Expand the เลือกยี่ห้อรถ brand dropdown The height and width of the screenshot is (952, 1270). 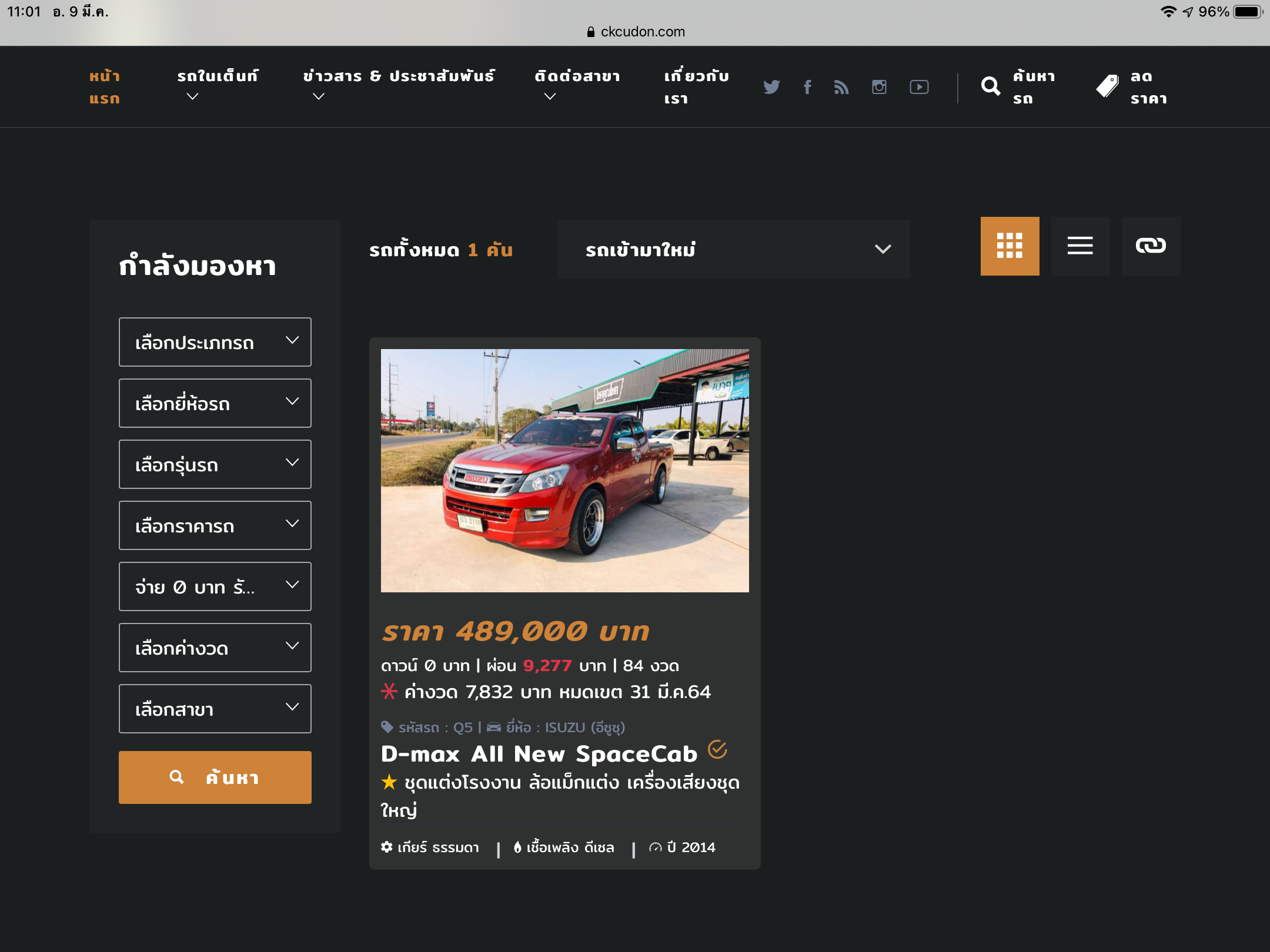coord(215,403)
